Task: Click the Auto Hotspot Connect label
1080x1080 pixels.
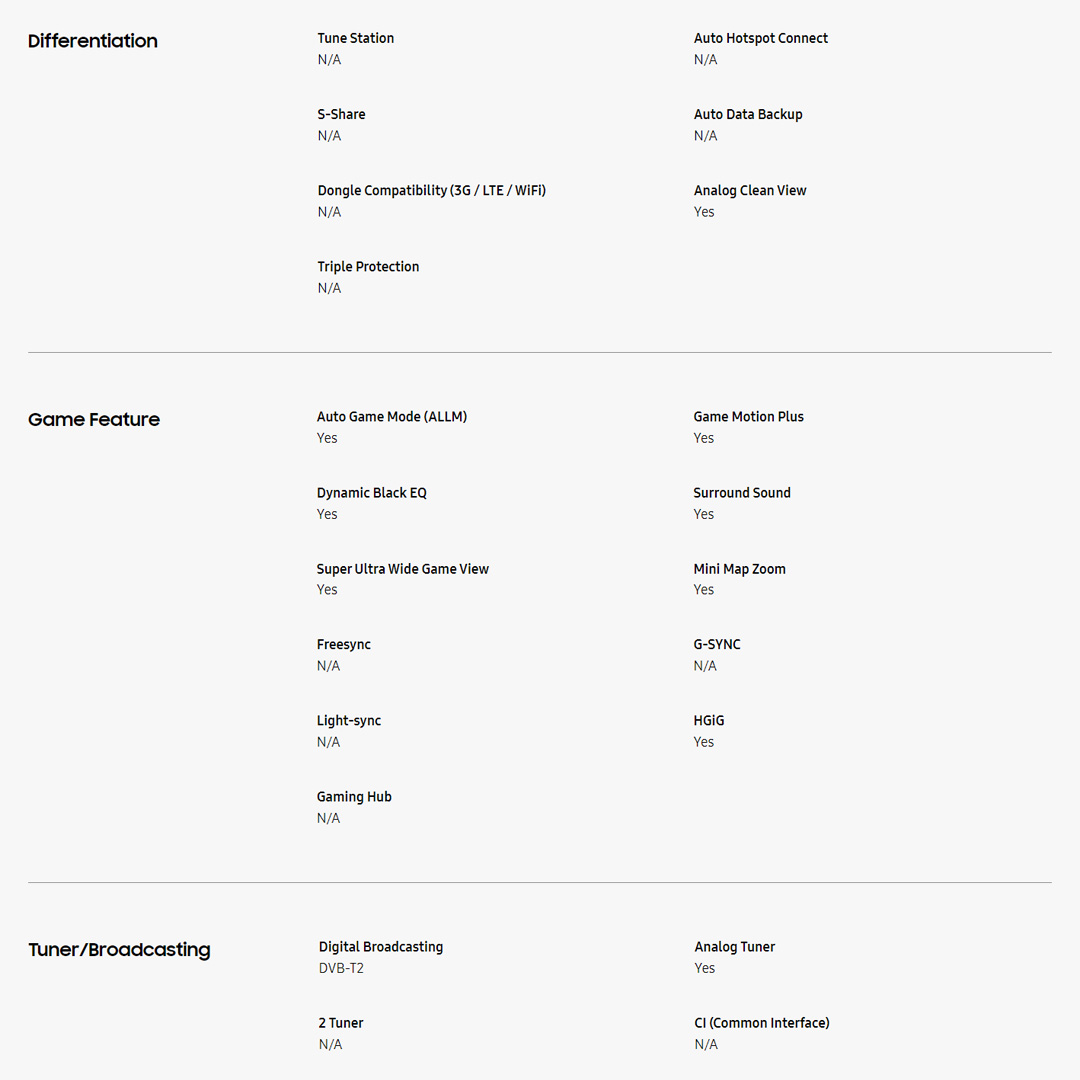Action: [x=761, y=38]
